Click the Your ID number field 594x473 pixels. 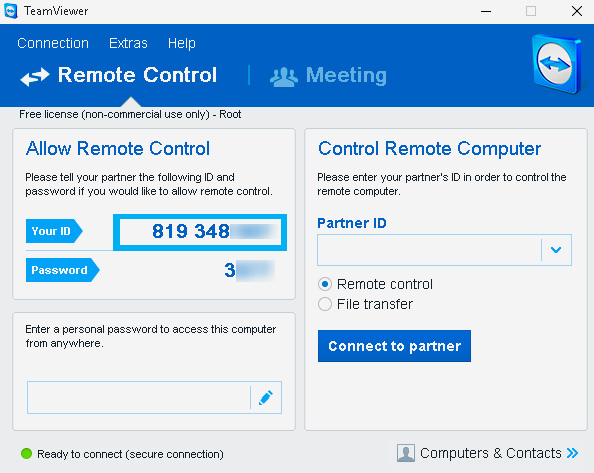(x=200, y=232)
